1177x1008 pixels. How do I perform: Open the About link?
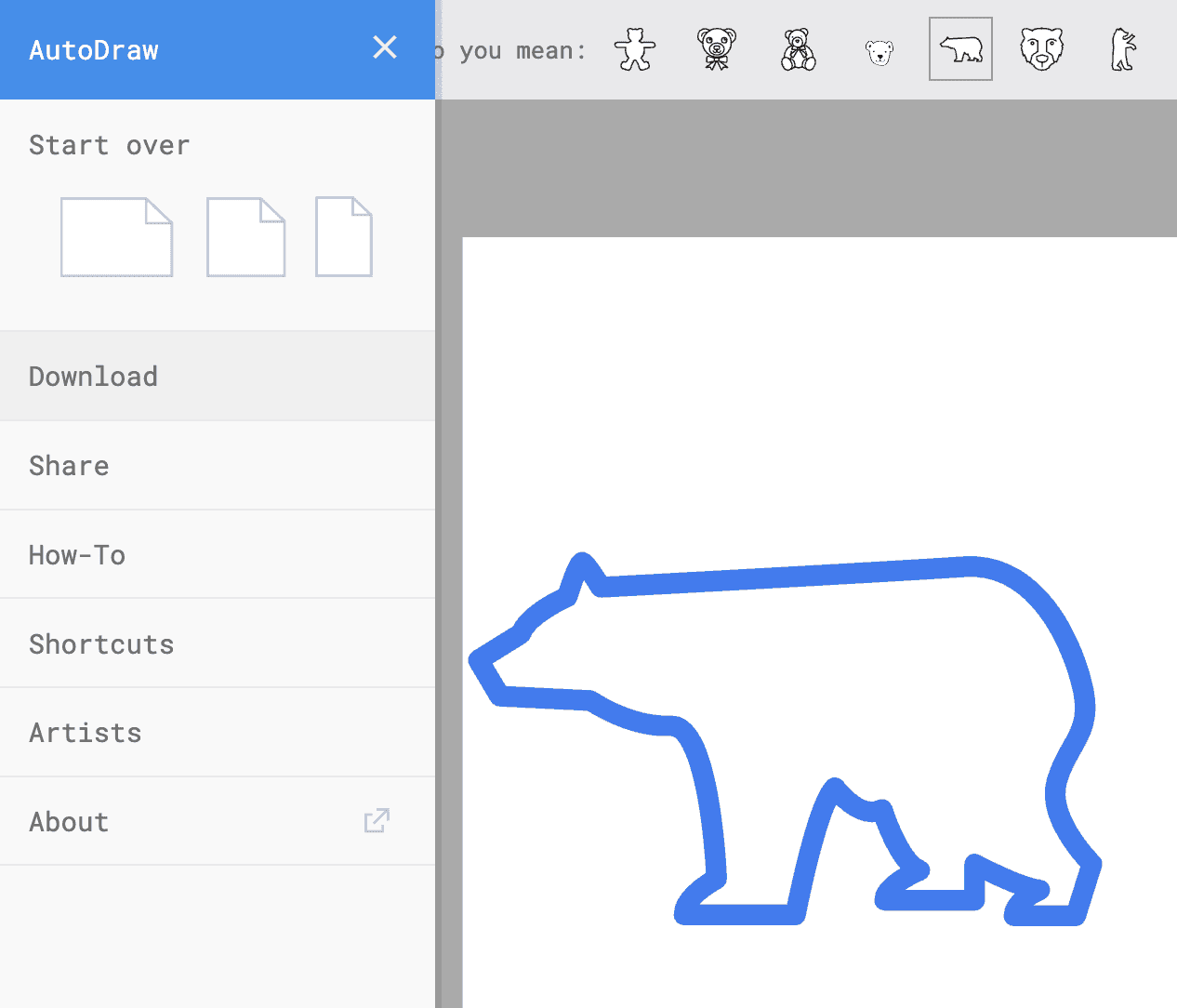(218, 822)
